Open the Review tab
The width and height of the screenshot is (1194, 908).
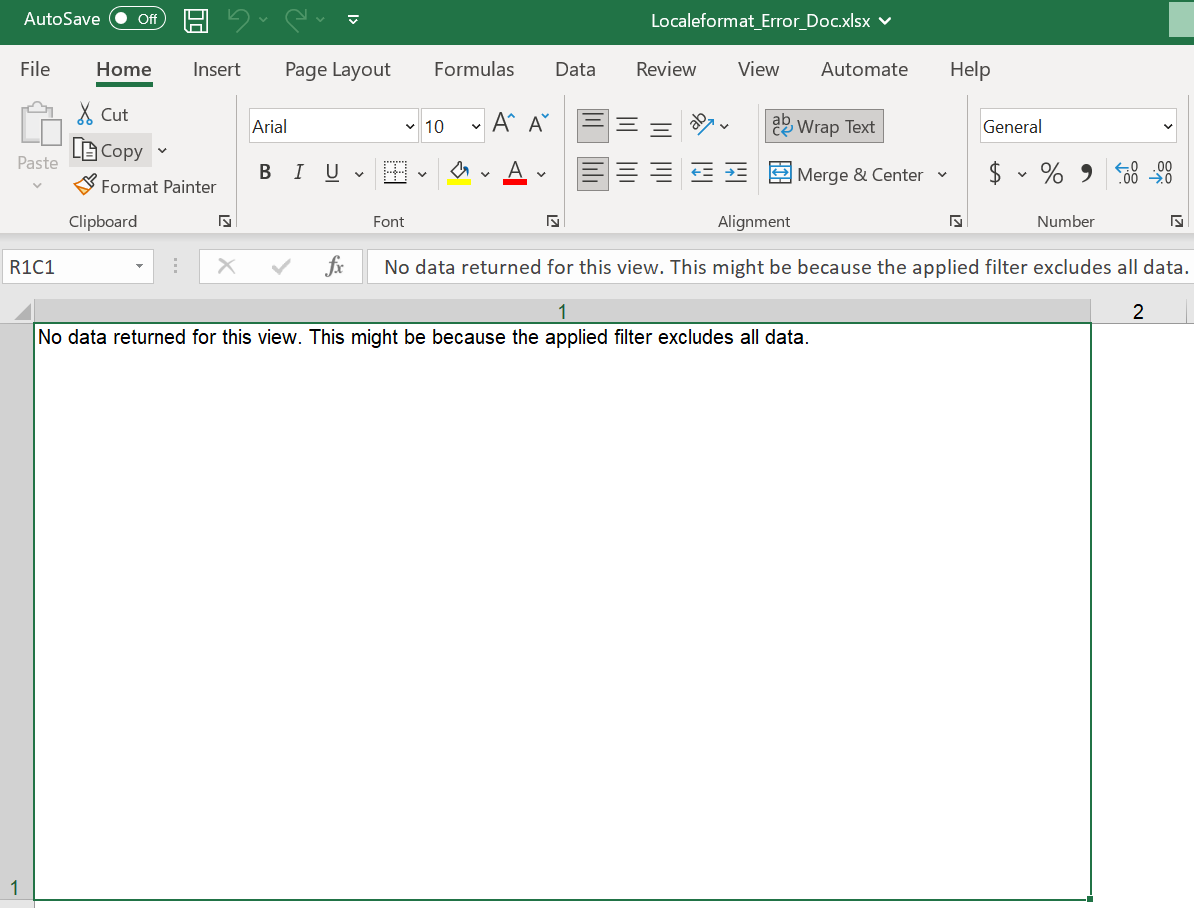coord(665,69)
